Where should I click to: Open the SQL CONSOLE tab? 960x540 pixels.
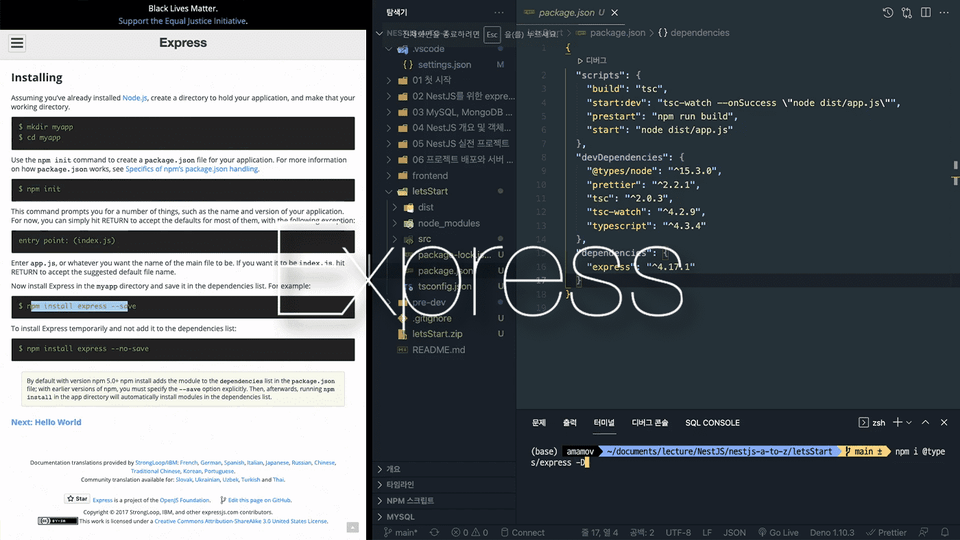[713, 422]
